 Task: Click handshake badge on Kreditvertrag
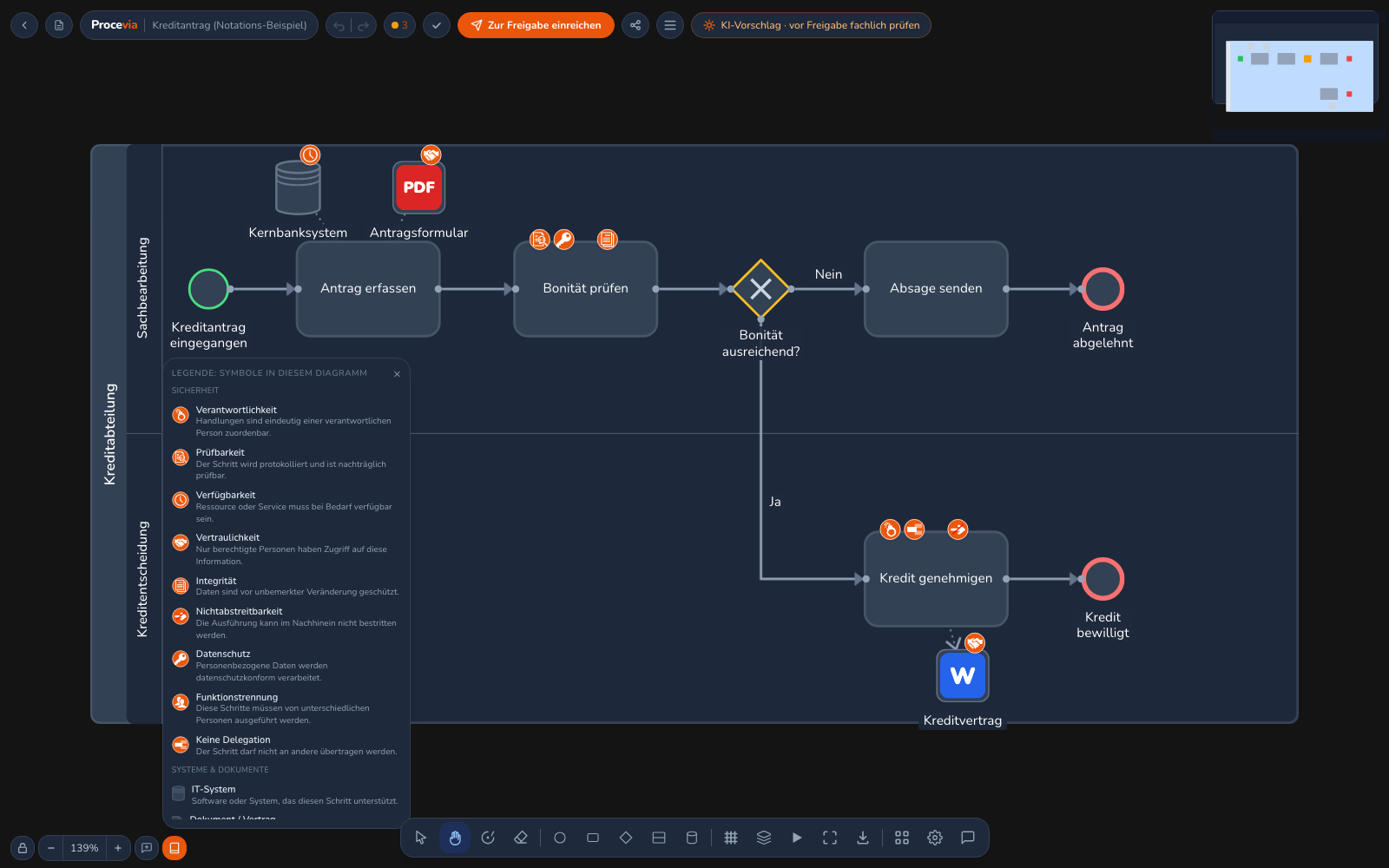tap(975, 643)
